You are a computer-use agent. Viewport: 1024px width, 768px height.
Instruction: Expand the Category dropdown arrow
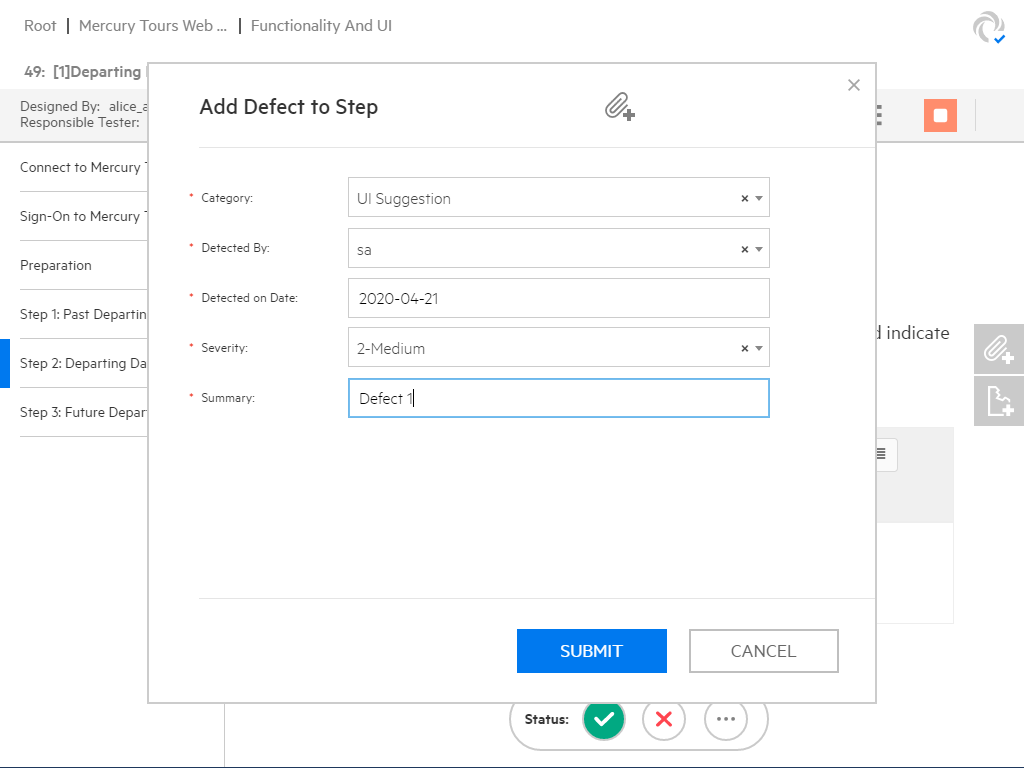pos(759,199)
